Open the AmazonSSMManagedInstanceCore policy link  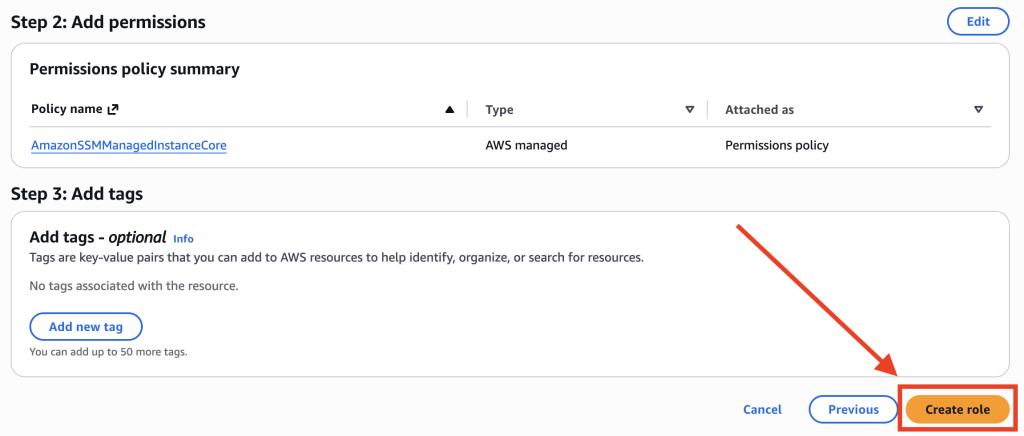(129, 146)
